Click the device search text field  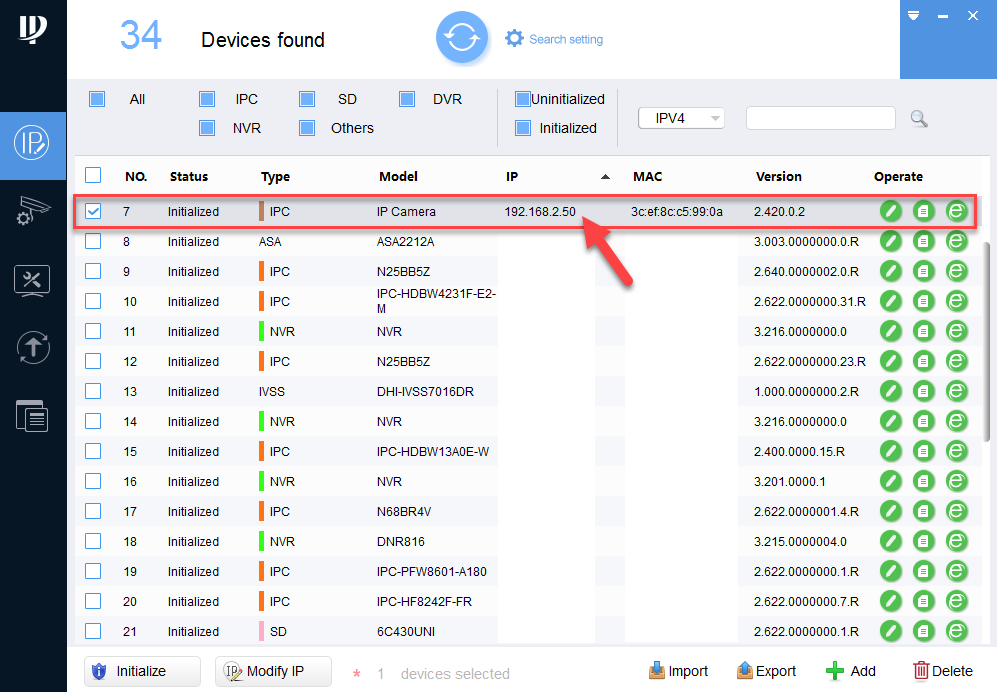[820, 118]
